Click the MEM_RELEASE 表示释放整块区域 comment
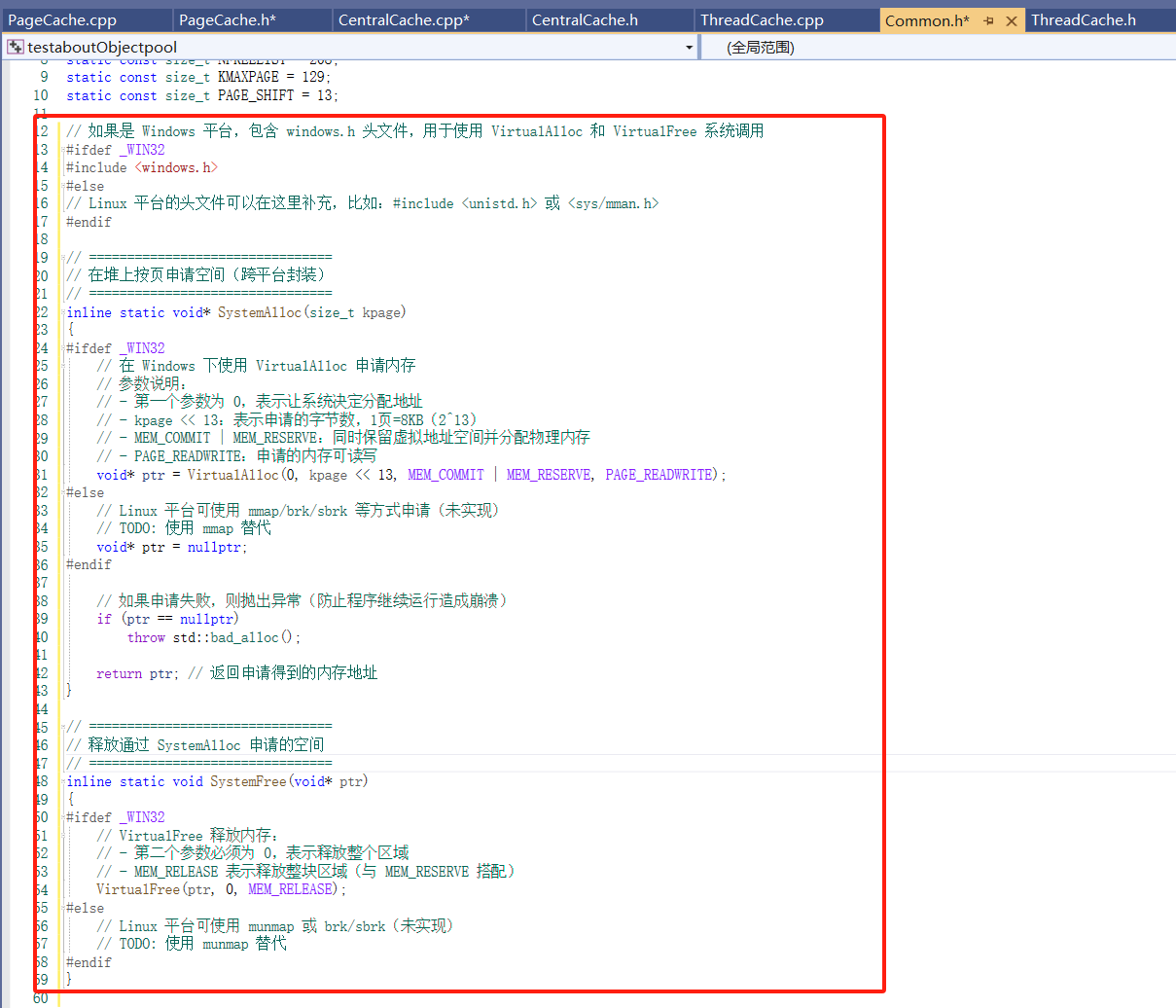 [305, 872]
